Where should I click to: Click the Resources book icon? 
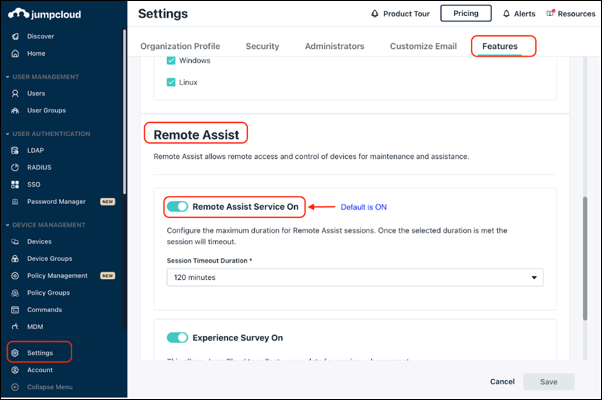[551, 13]
